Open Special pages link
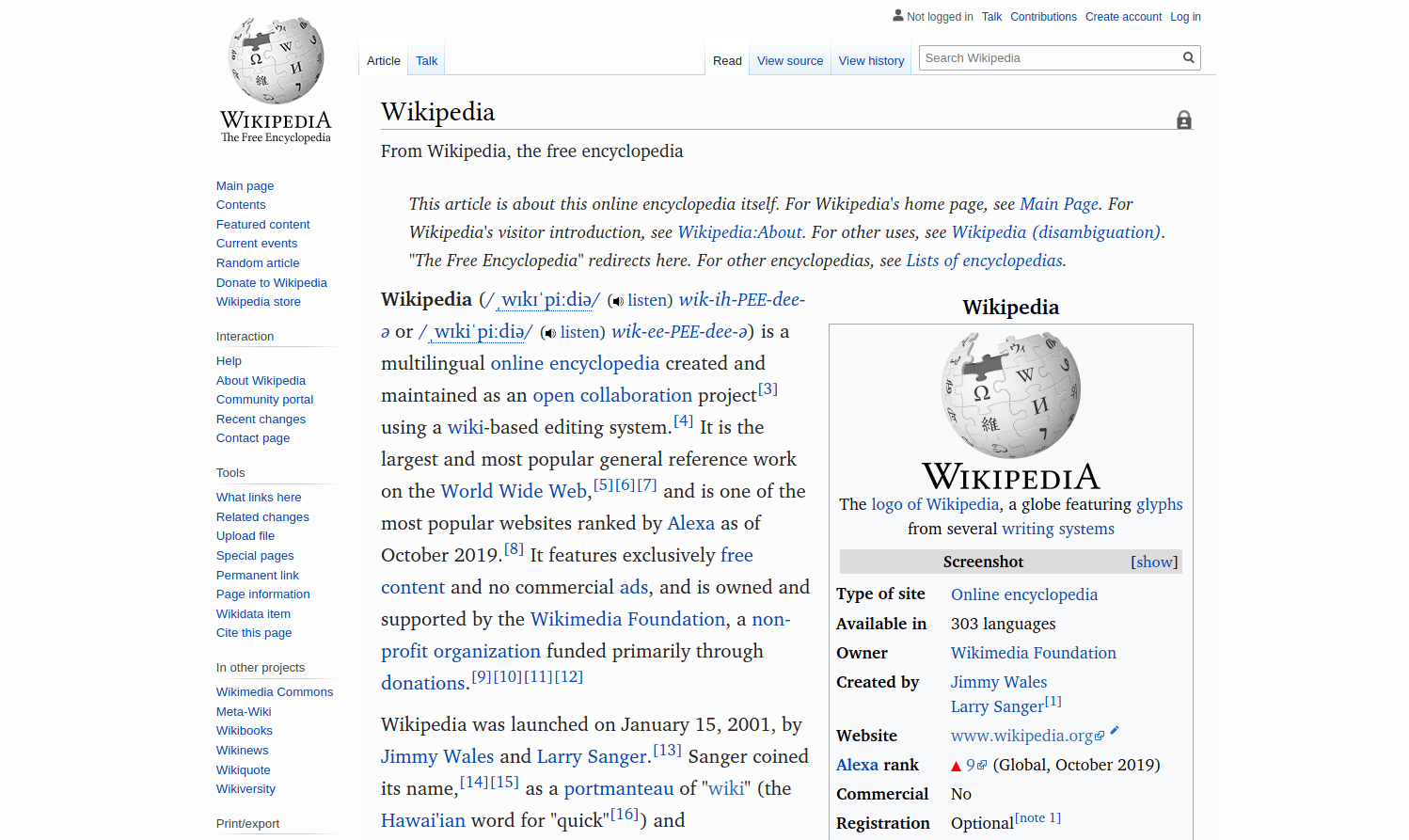1409x840 pixels. (255, 556)
